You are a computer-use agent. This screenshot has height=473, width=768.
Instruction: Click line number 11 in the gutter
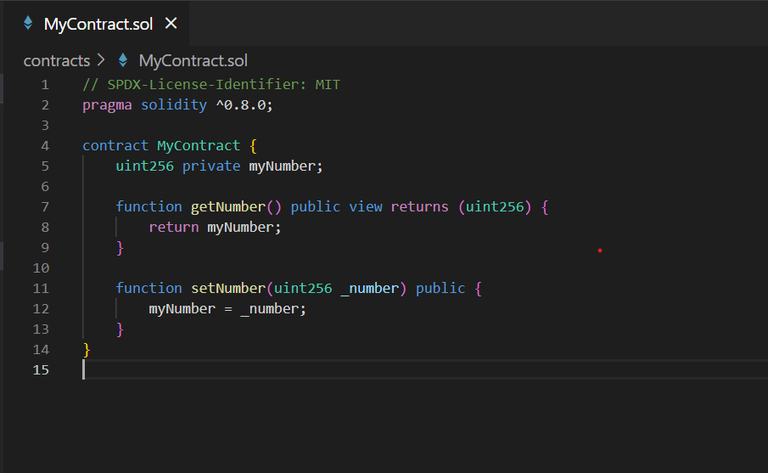point(41,288)
